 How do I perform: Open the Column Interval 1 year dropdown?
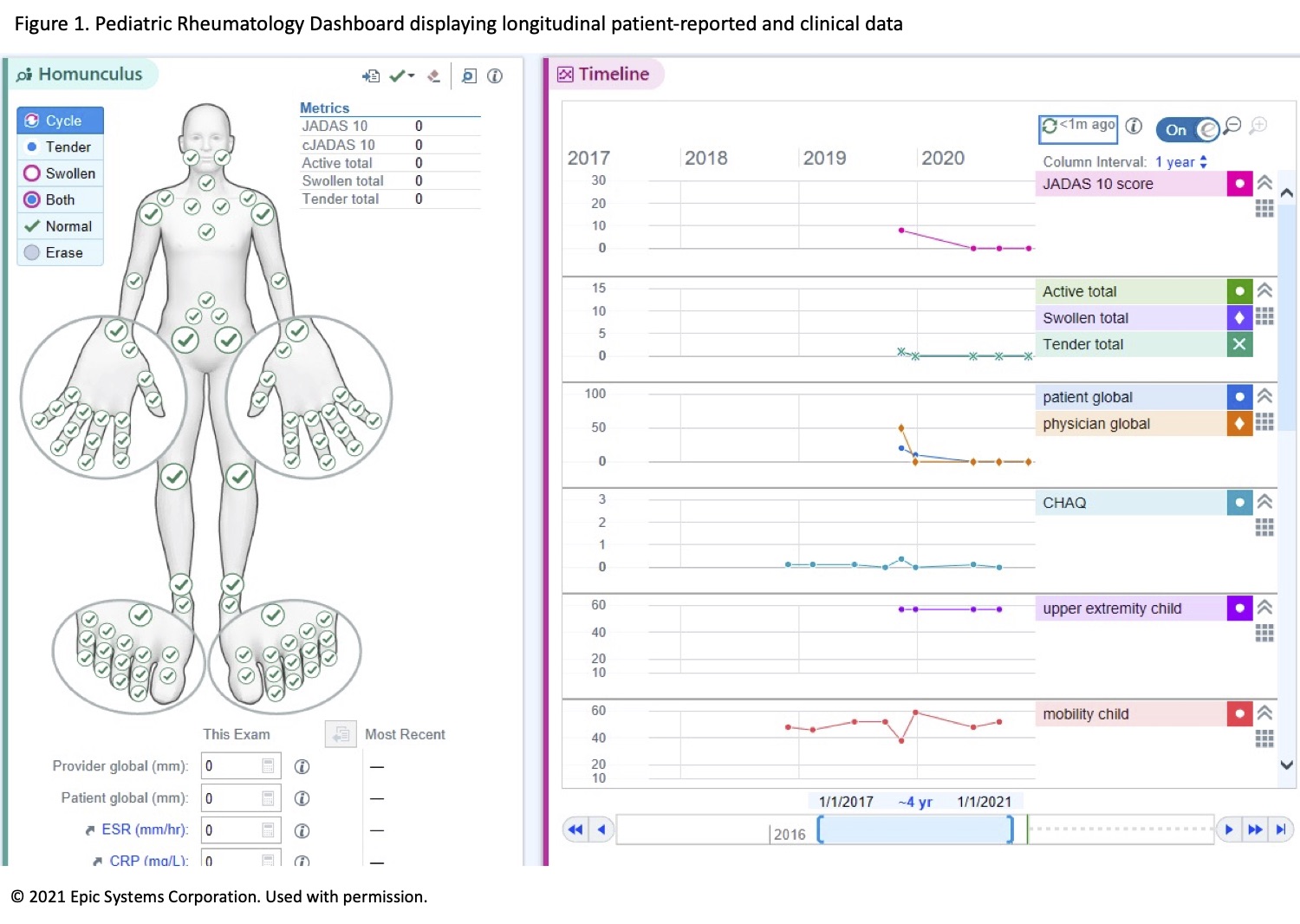pos(1181,162)
